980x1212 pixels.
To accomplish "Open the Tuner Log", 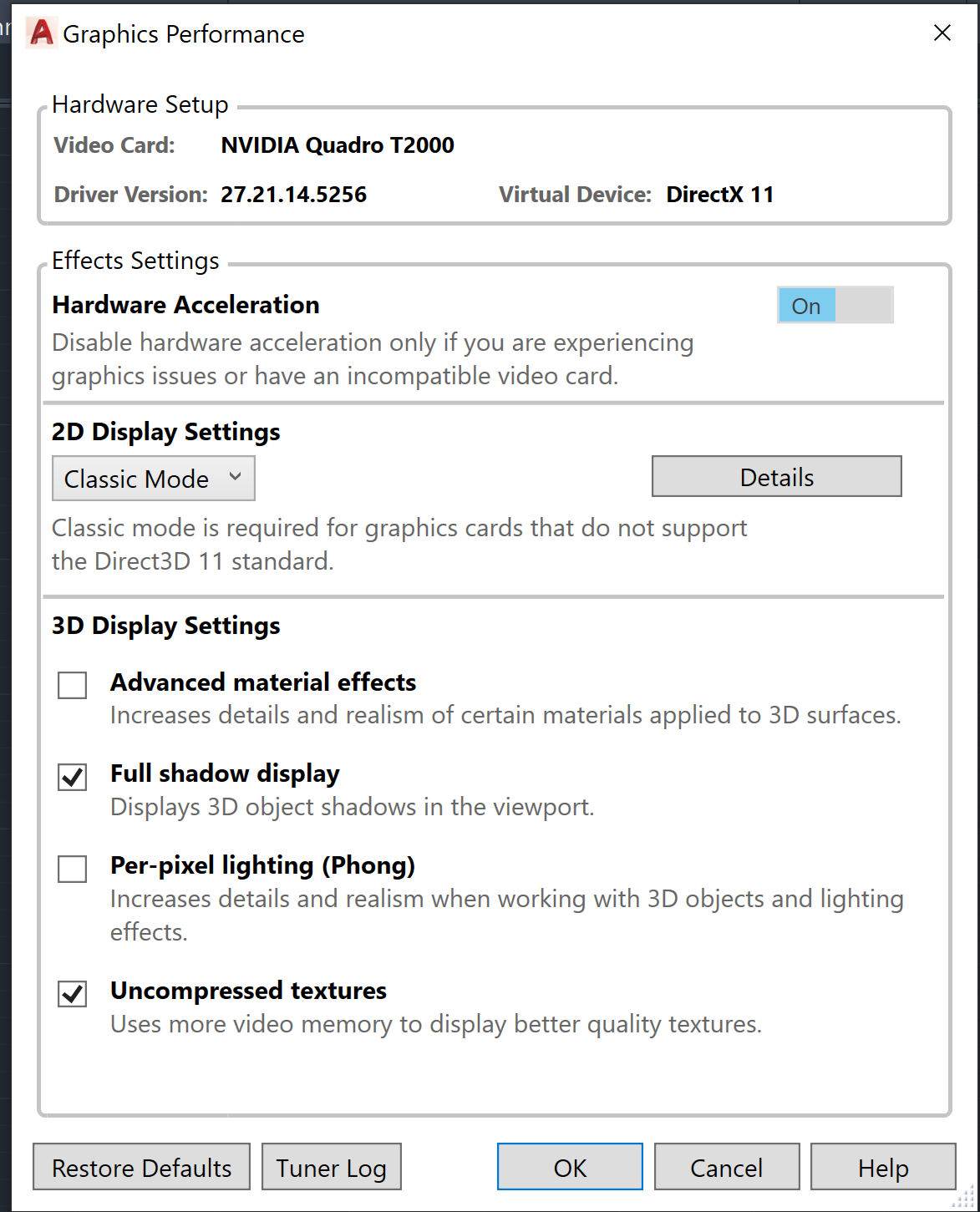I will (331, 1167).
